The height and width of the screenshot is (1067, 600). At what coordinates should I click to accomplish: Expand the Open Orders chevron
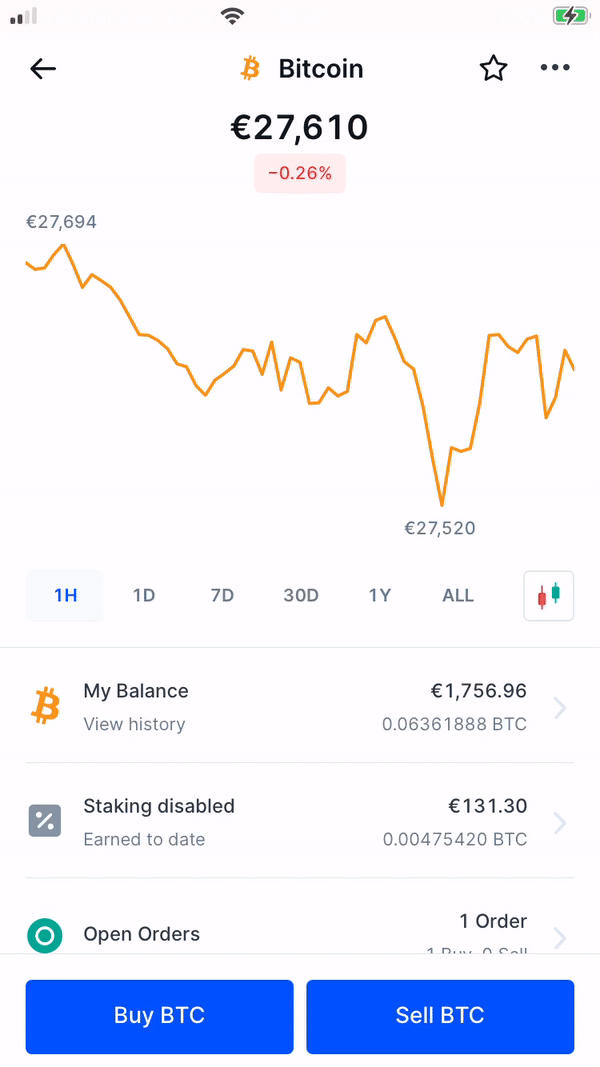point(560,938)
